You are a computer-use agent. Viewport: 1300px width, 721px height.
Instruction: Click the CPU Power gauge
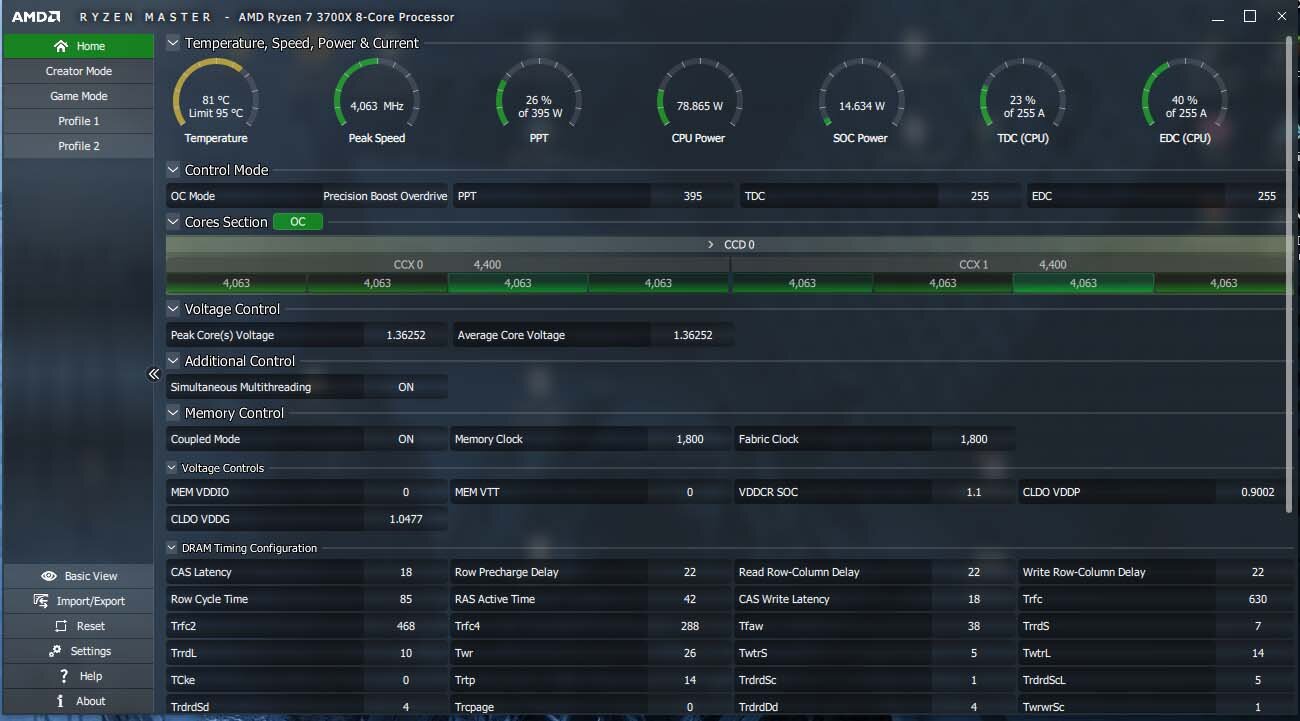(x=699, y=101)
